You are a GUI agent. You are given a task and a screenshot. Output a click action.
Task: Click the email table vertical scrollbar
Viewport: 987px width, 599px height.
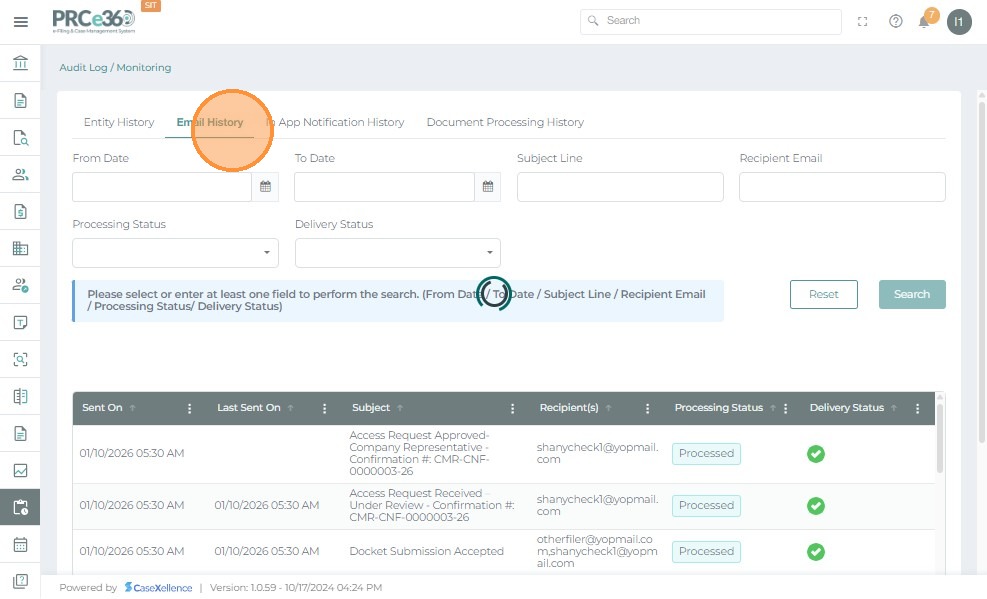(940, 437)
